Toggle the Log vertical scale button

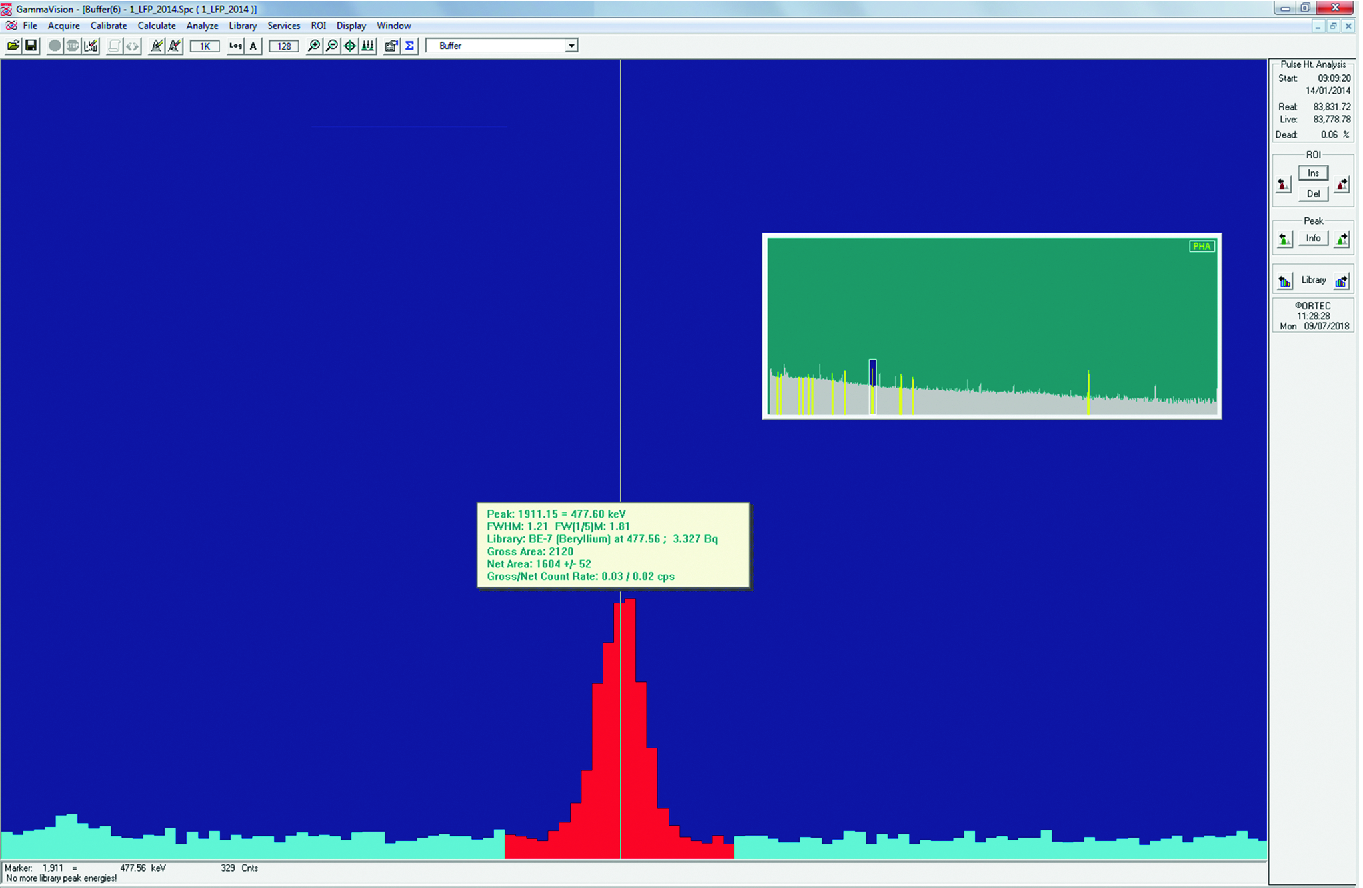(x=235, y=46)
